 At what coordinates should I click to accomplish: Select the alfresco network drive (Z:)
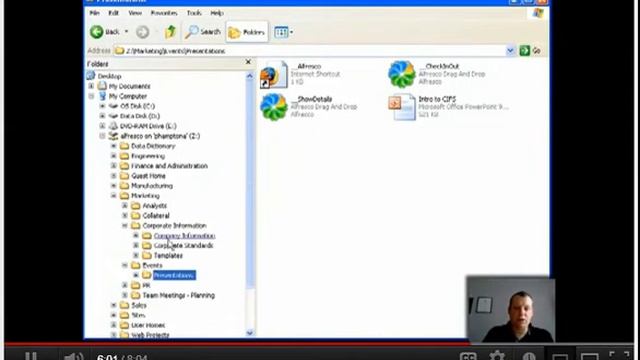pos(160,136)
